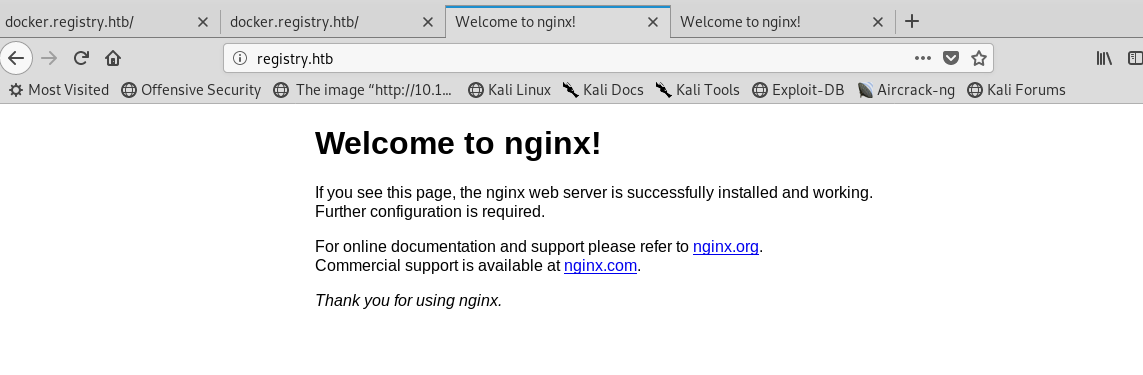Open the Most Visited bookmarks folder
The width and height of the screenshot is (1143, 375).
tap(58, 90)
